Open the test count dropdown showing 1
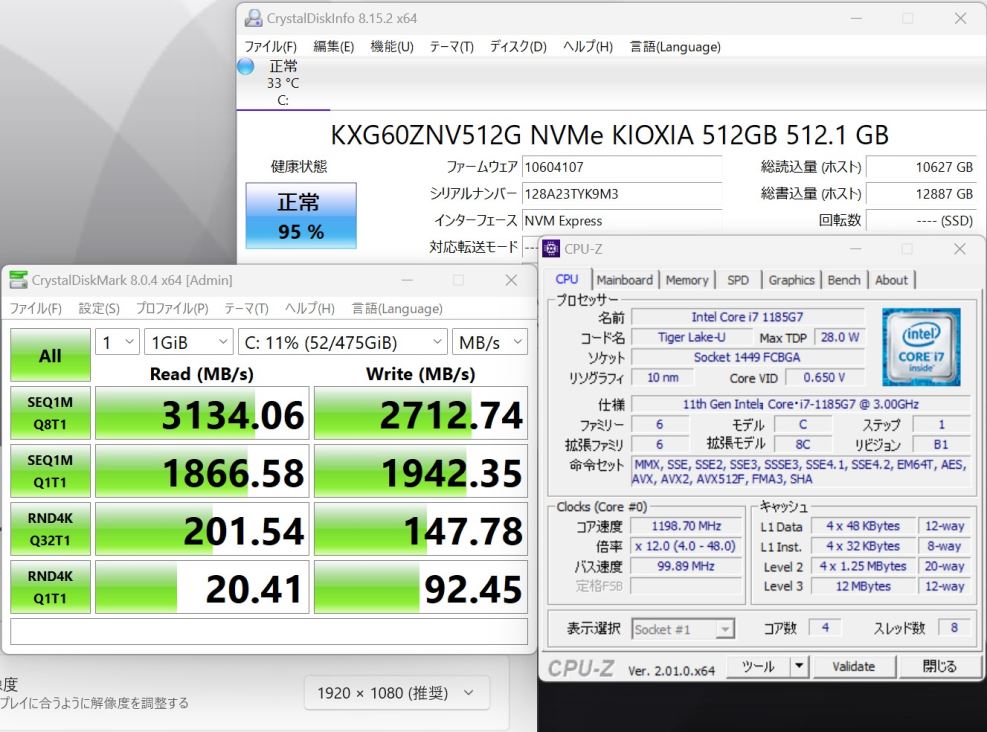This screenshot has width=987, height=732. click(x=117, y=343)
